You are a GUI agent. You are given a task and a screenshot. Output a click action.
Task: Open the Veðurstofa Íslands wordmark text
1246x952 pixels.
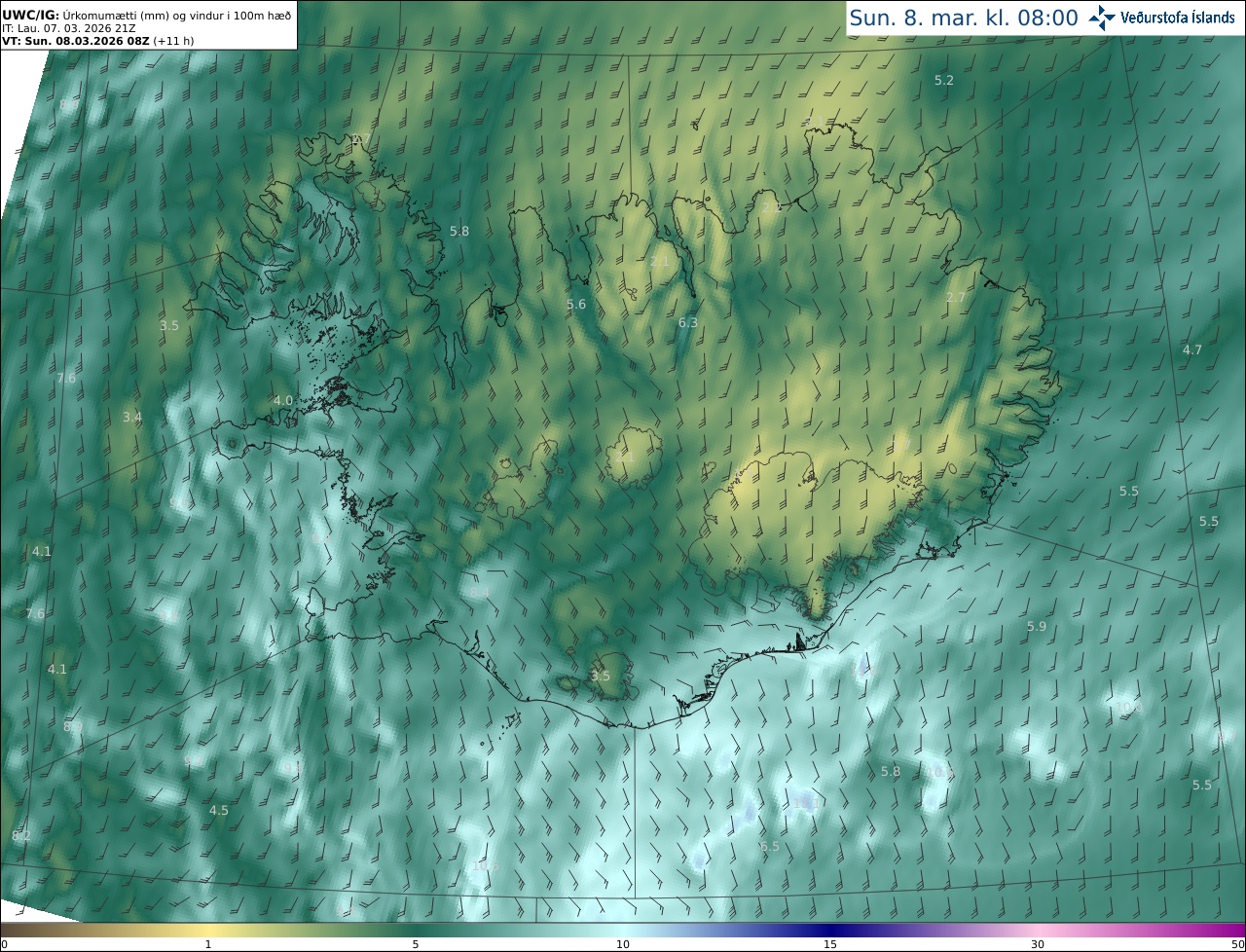coord(1178,18)
